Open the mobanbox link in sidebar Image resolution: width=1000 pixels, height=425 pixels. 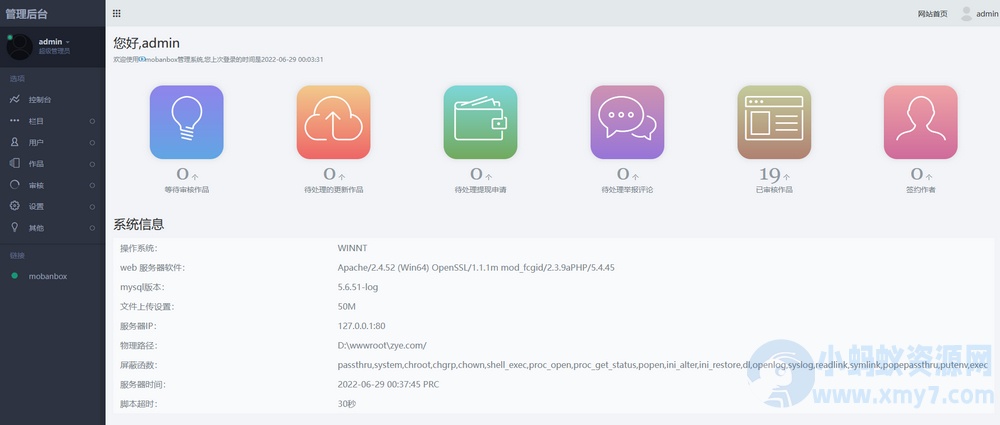click(x=48, y=276)
